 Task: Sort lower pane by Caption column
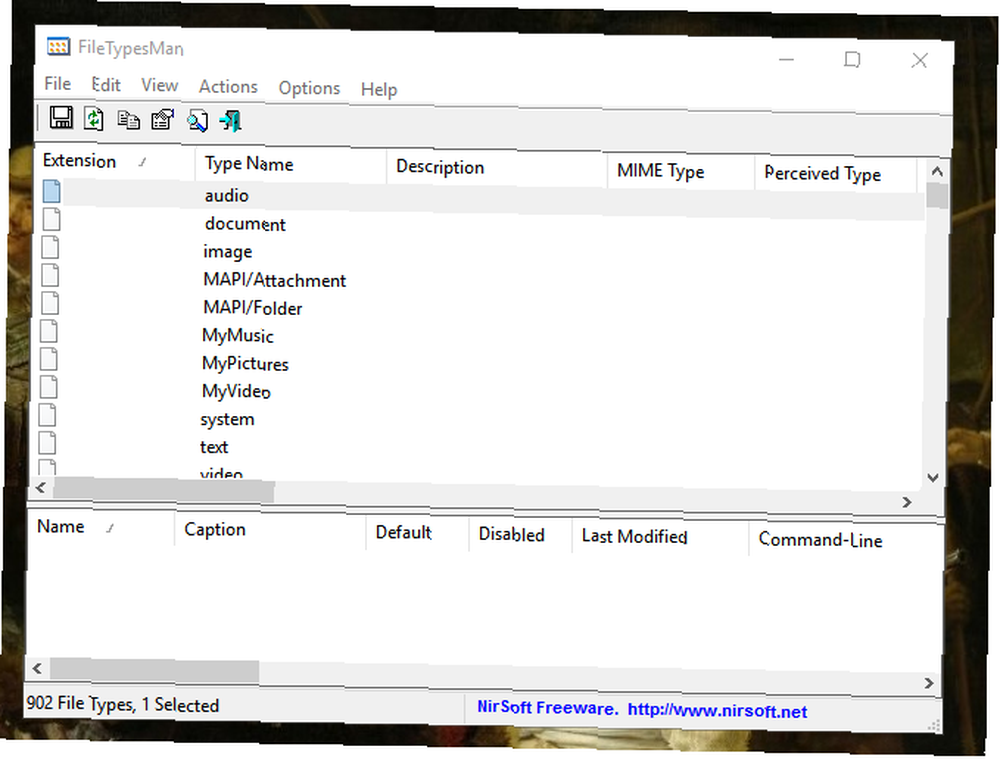(269, 530)
